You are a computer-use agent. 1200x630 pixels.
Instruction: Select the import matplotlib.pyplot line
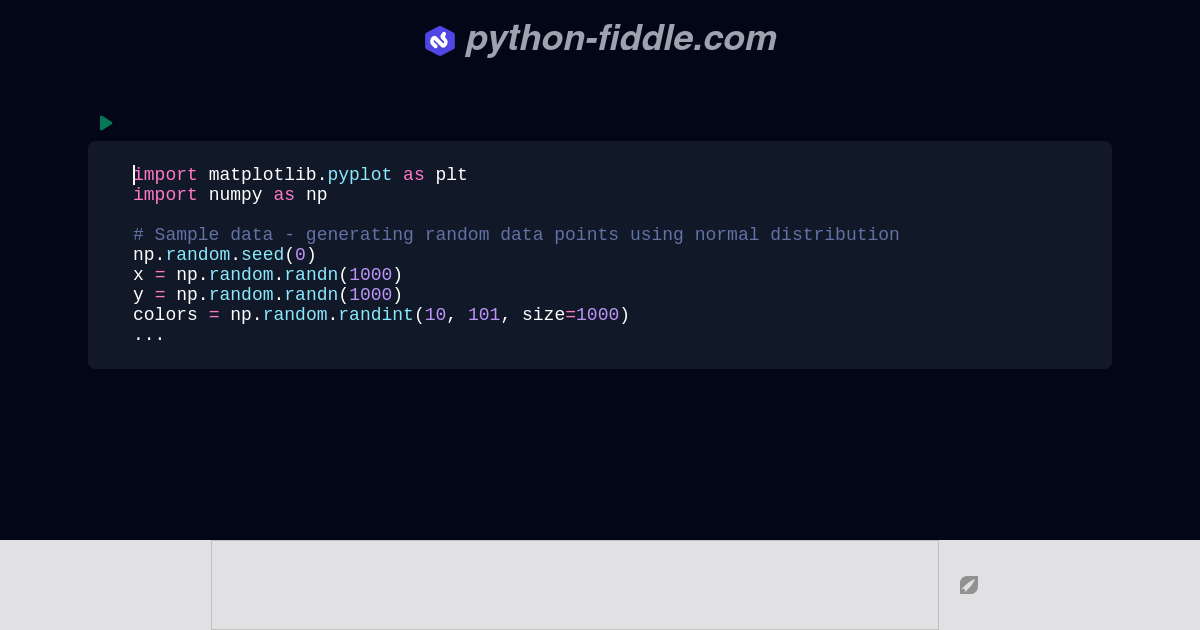coord(300,175)
